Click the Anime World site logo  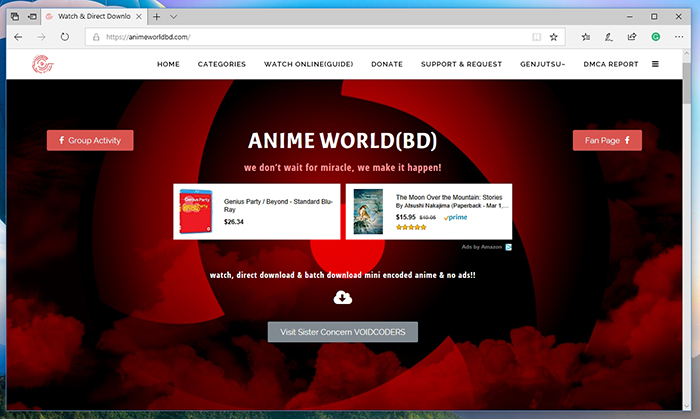click(42, 64)
